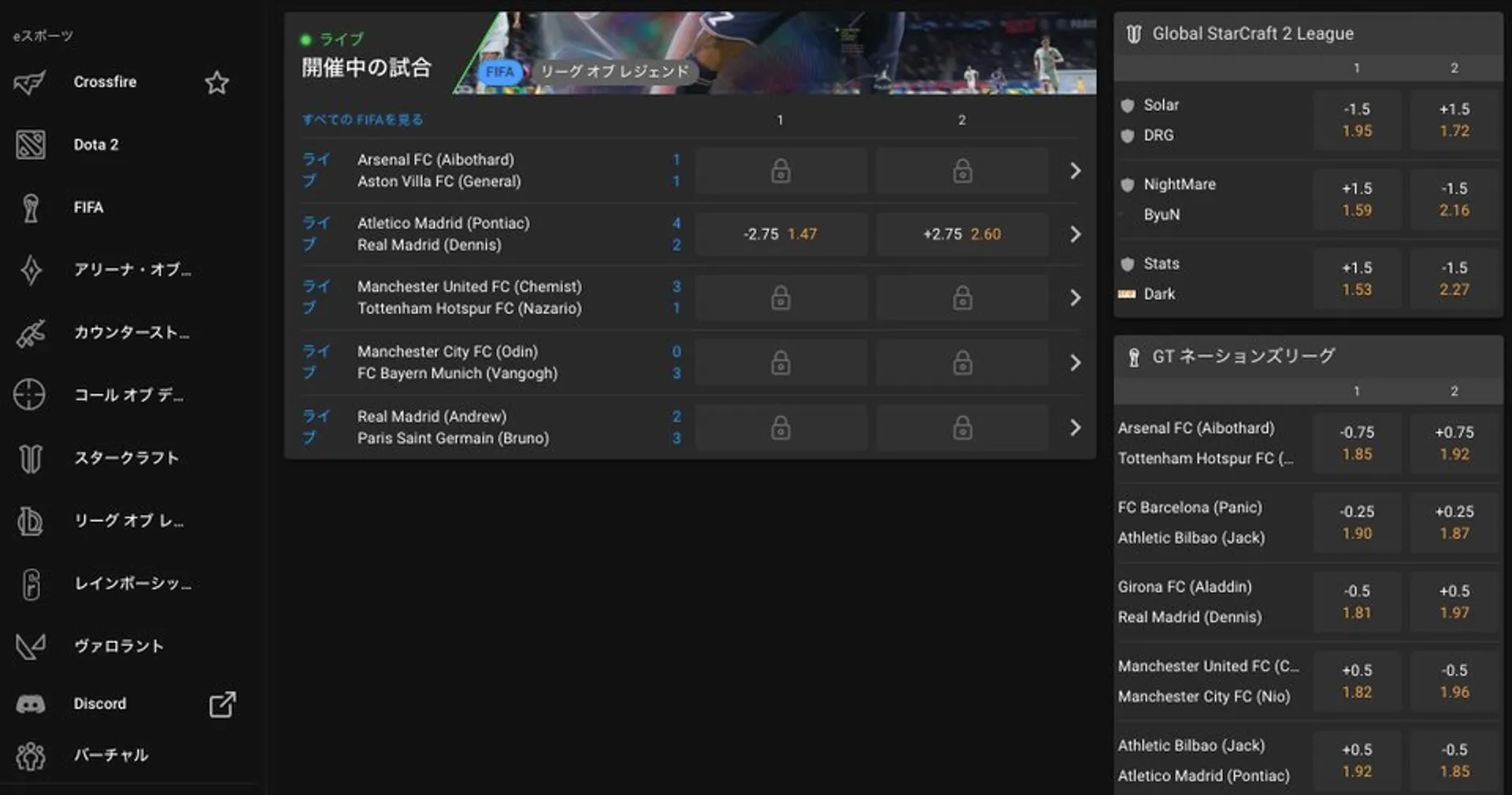
Task: Click the Call of Duty crosshair icon
Action: [x=29, y=395]
